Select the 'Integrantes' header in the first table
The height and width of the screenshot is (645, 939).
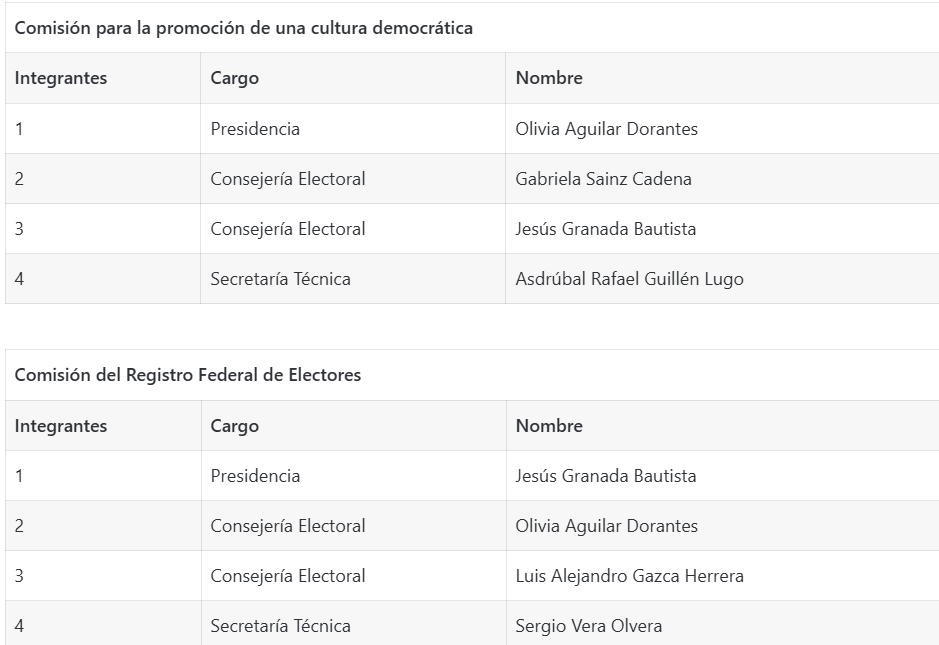coord(60,78)
